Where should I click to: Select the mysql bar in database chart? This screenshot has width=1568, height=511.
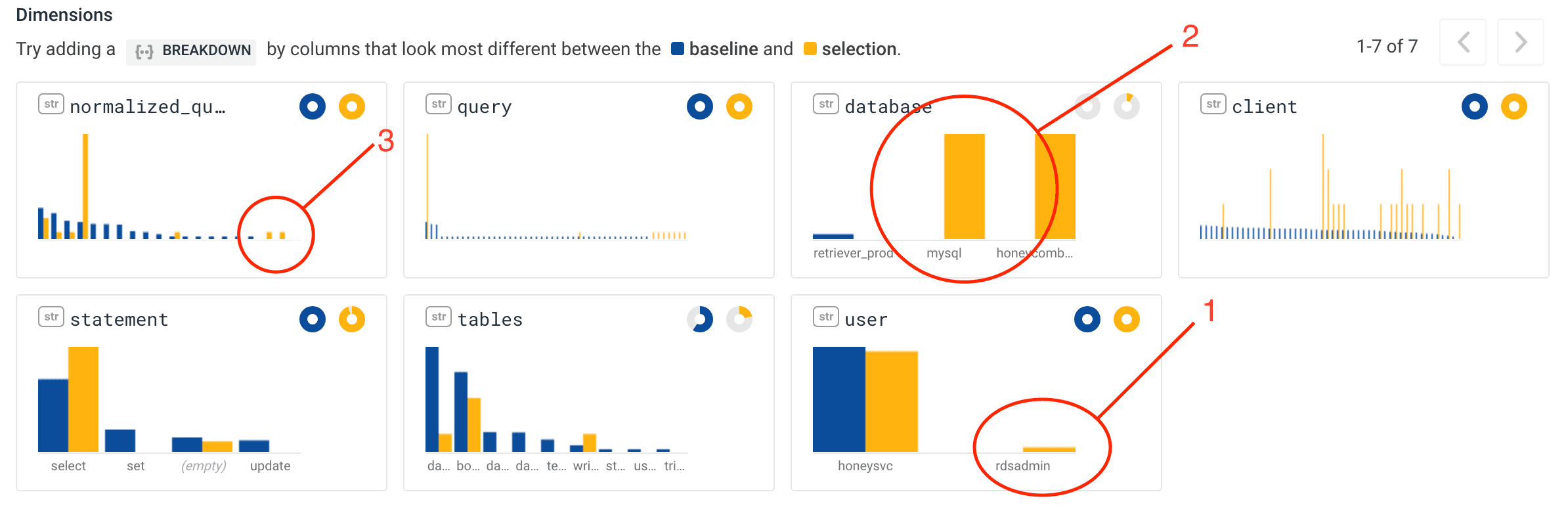click(964, 187)
